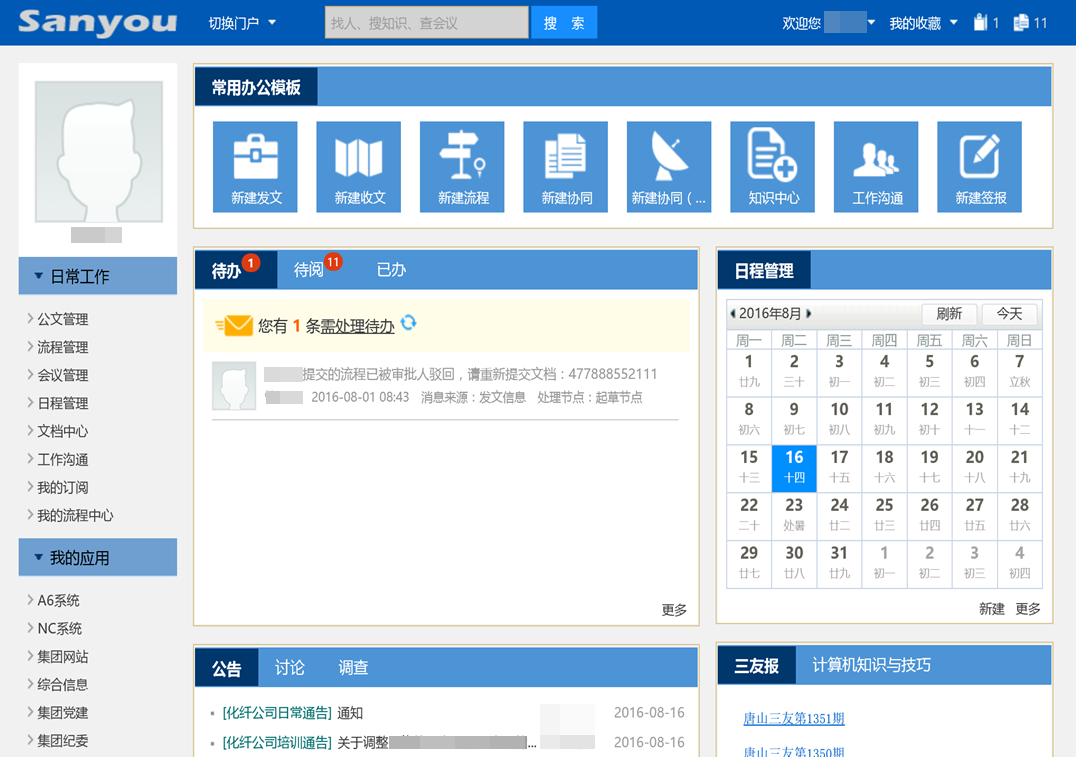The width and height of the screenshot is (1076, 757).
Task: Click the blue refresh icon beside 需处理待办
Action: tap(408, 323)
